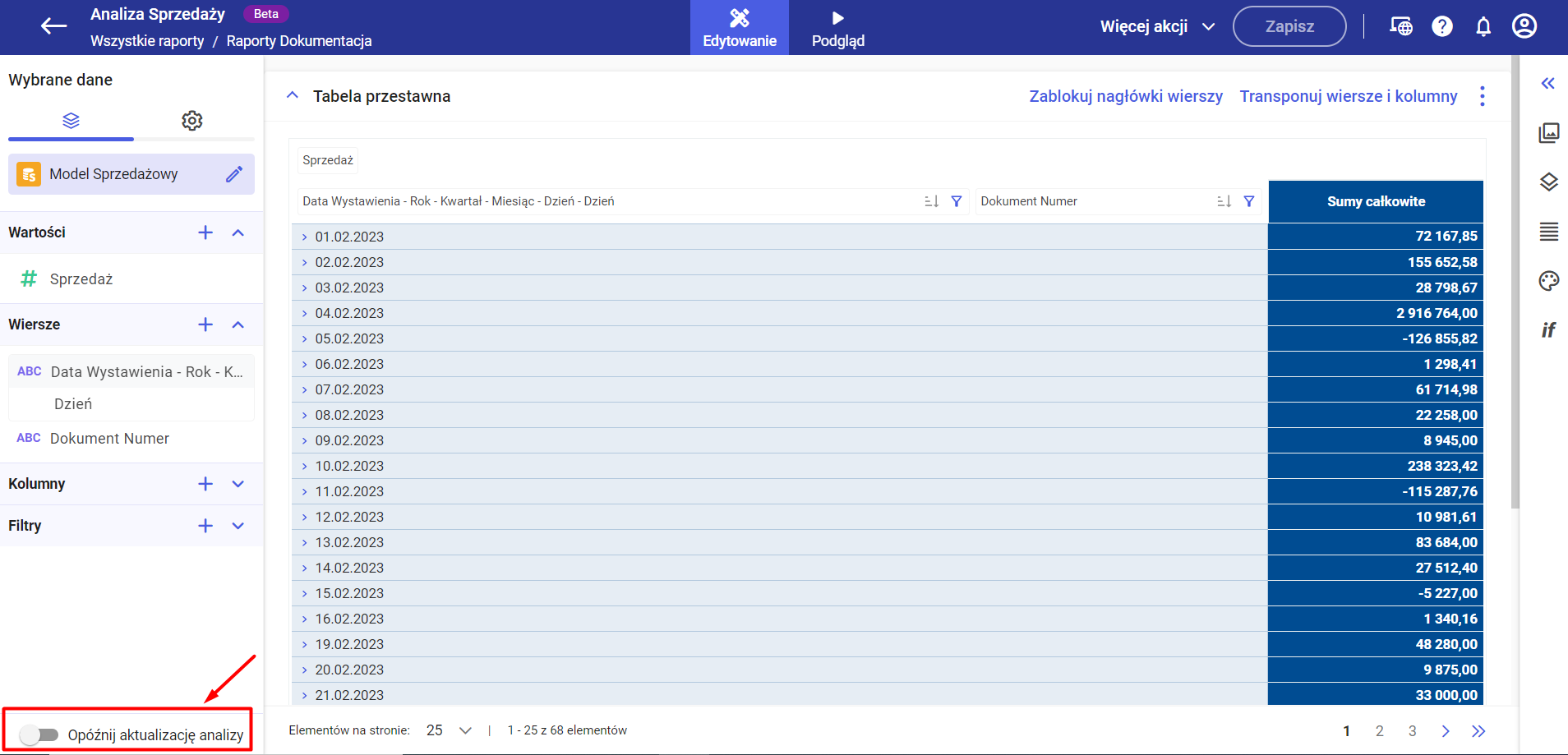Open Wszystkie raporty breadcrumb

147,41
